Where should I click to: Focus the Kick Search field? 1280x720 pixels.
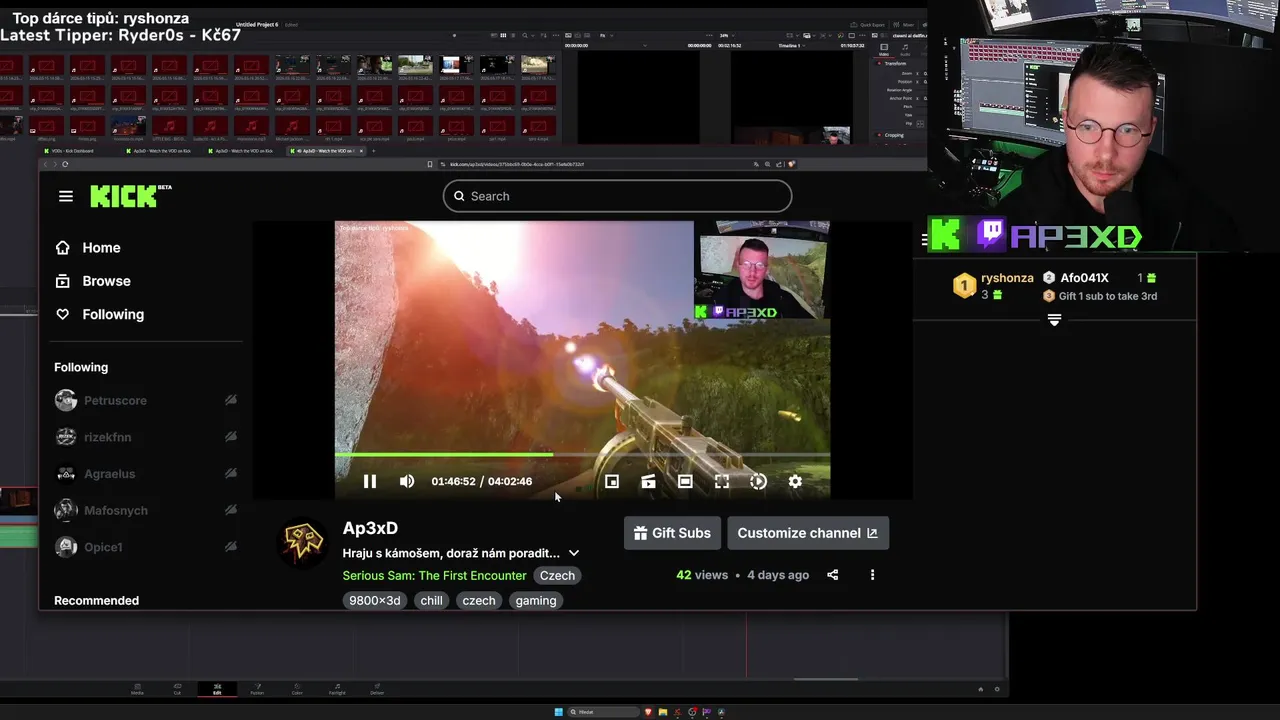[618, 196]
